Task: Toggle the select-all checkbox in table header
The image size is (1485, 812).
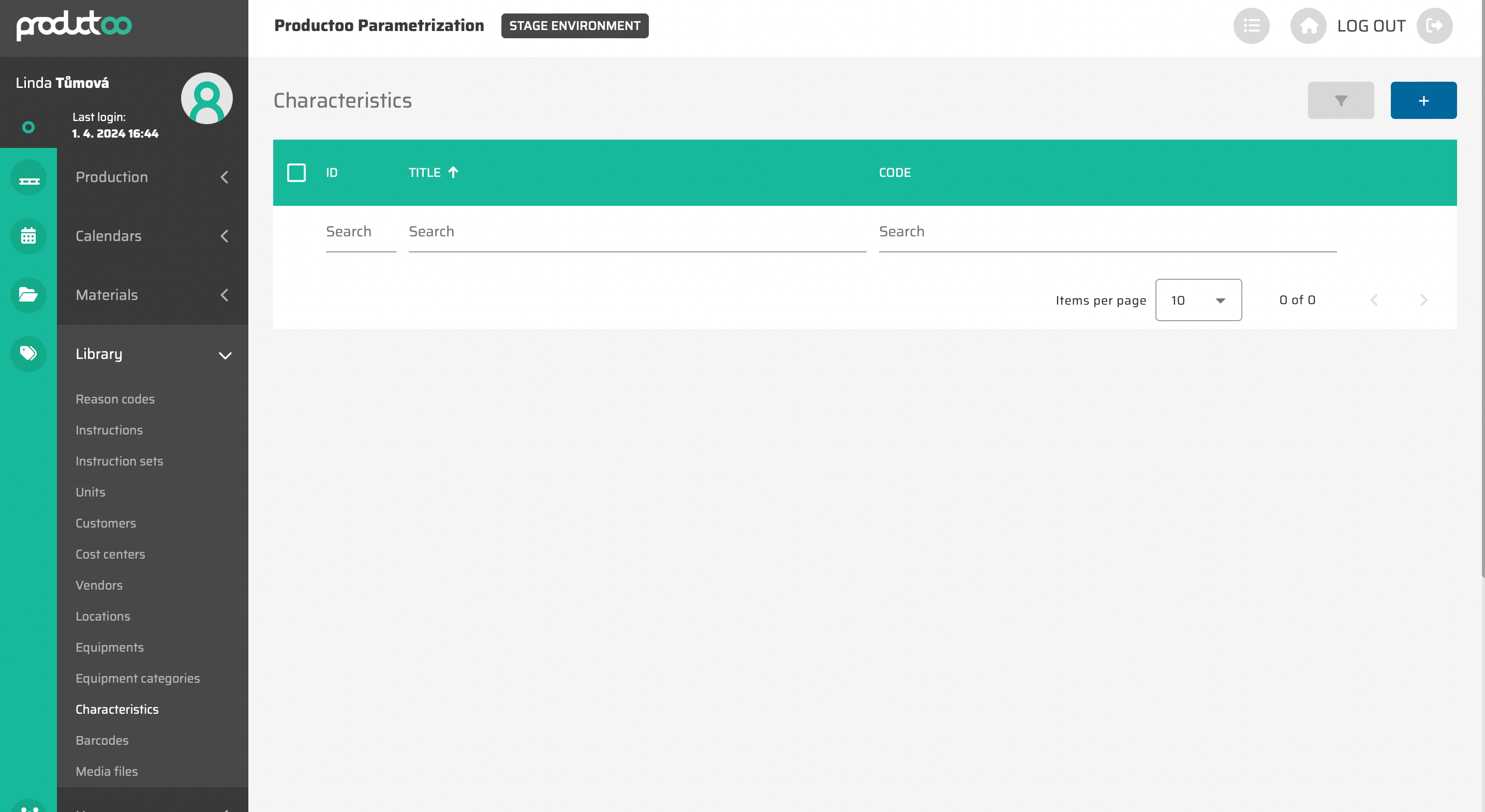Action: coord(296,173)
